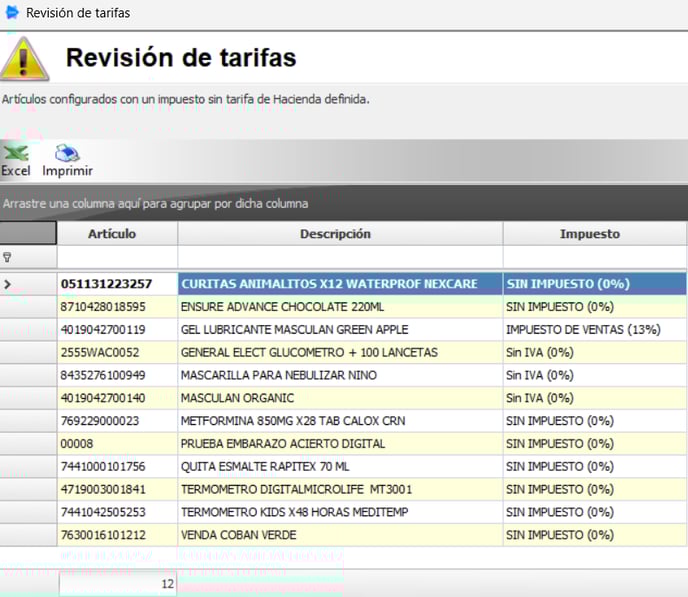Screen dimensions: 688x597
Task: Click the IMPUESTO DE VENTAS (13%) cell
Action: click(595, 329)
